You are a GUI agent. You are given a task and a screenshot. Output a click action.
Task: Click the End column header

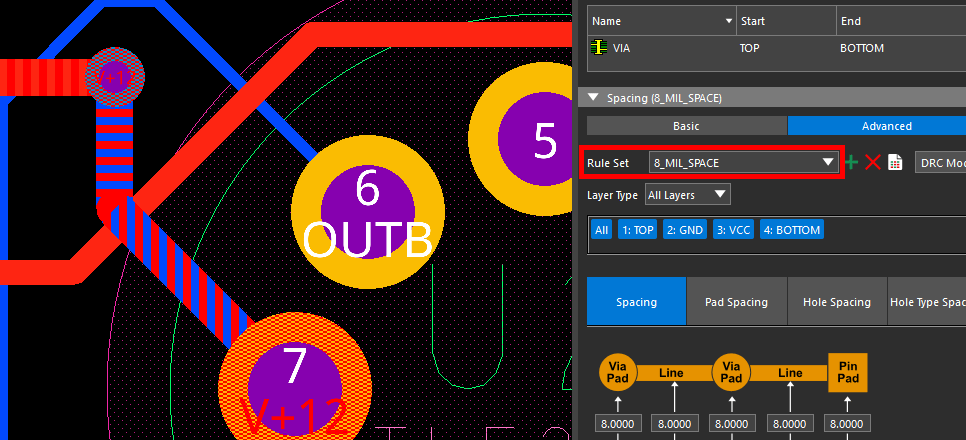tap(901, 21)
